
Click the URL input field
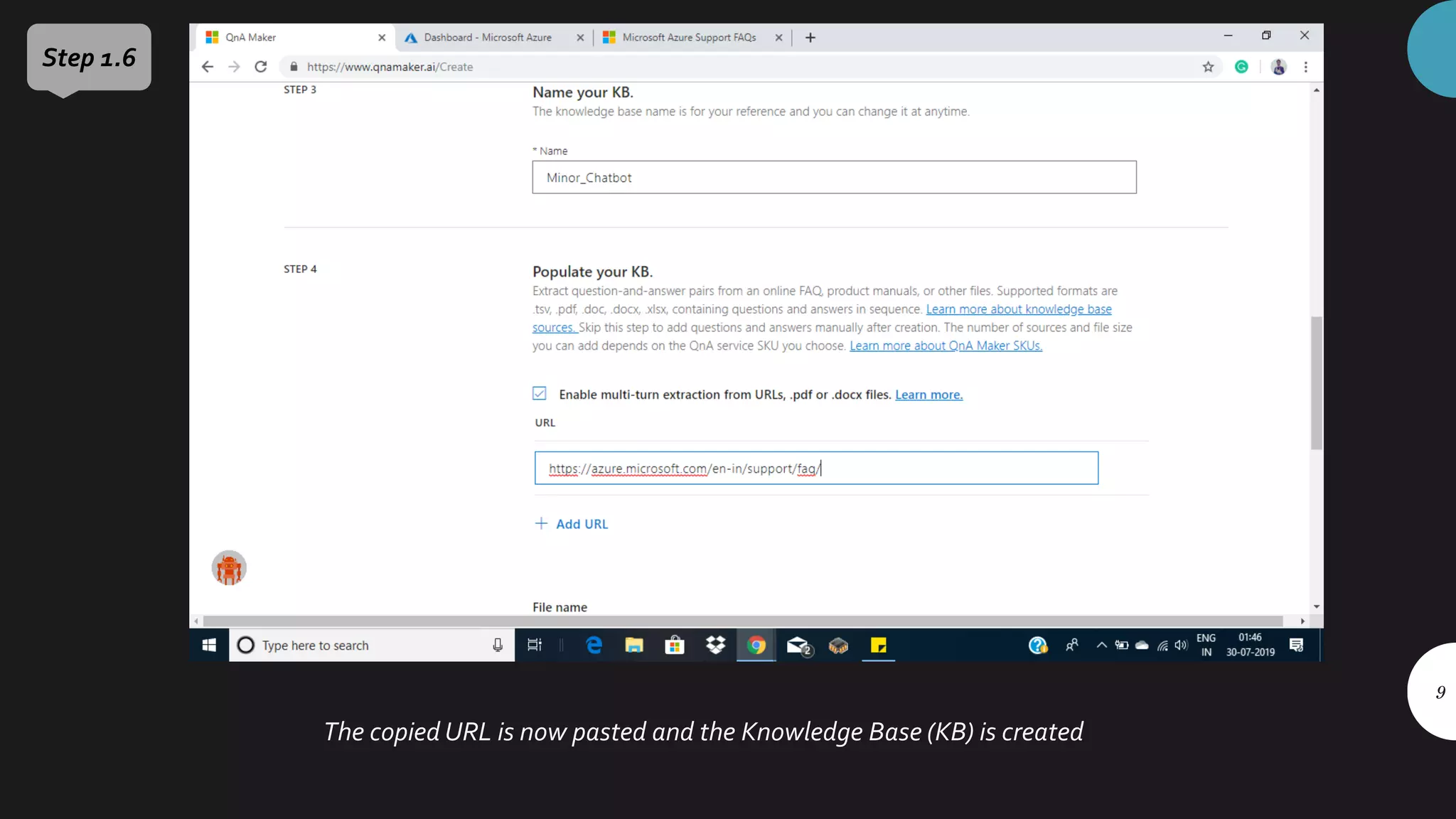816,468
